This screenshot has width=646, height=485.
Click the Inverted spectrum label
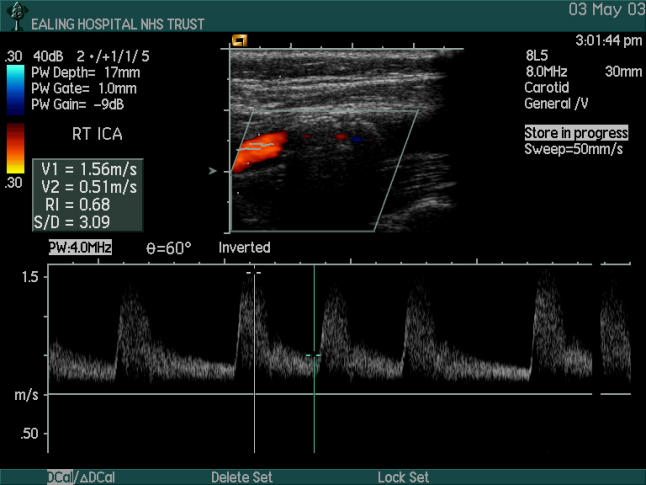tap(244, 247)
